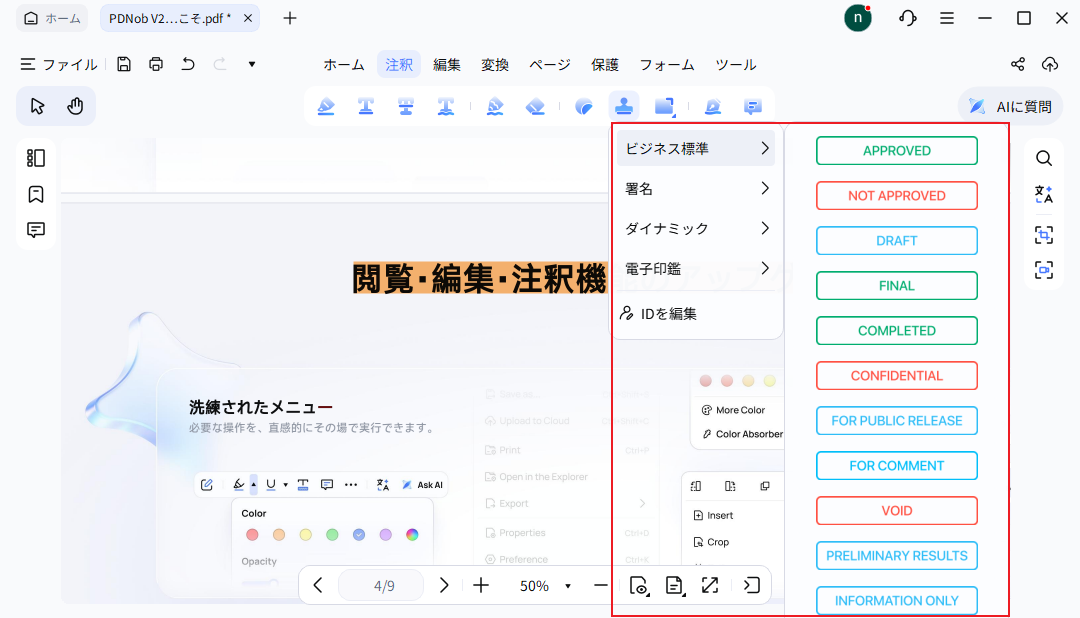
Task: Click the IDを編集 entry
Action: tap(697, 312)
